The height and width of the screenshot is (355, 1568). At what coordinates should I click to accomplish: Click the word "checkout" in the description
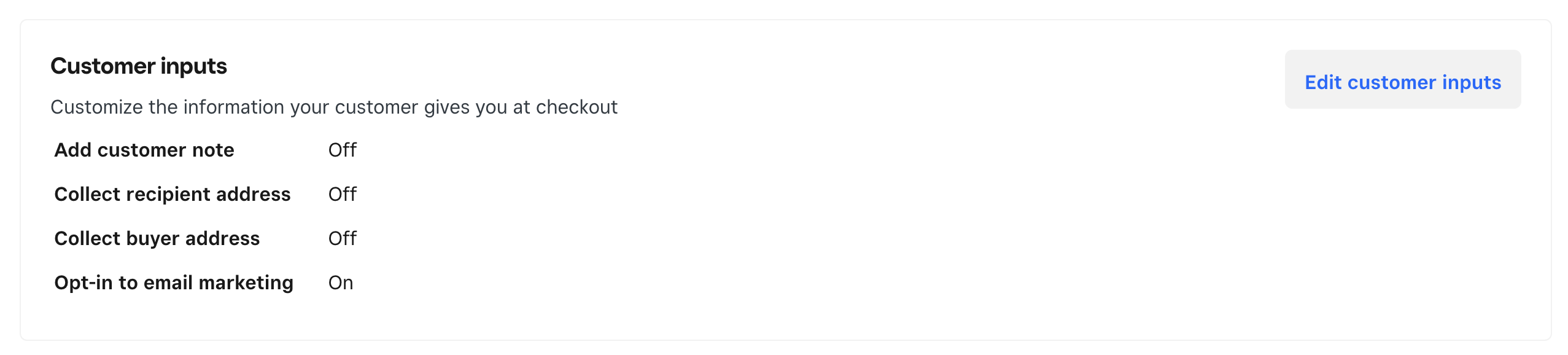pos(576,107)
